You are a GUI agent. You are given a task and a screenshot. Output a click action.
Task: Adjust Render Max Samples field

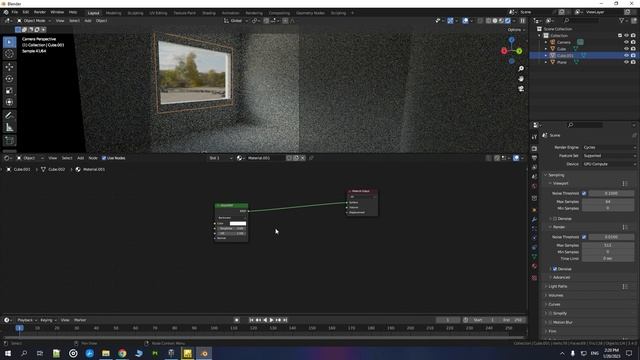608,245
